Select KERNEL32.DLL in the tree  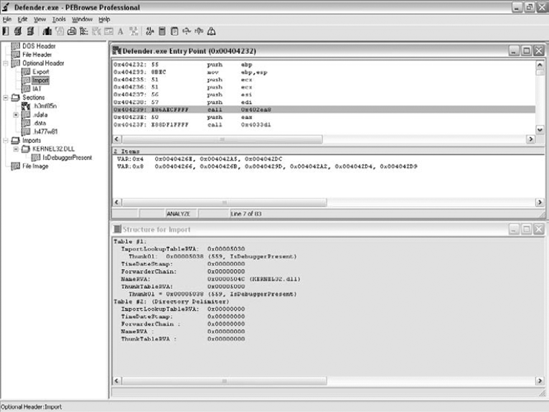pyautogui.click(x=53, y=149)
